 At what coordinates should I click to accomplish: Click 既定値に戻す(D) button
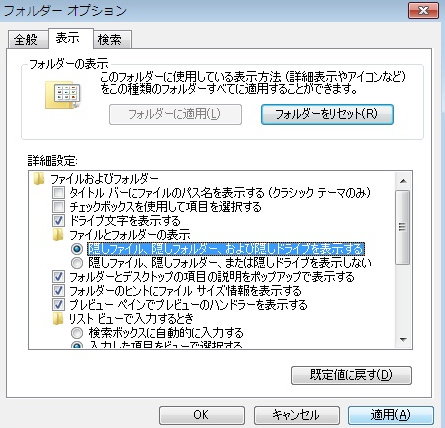pyautogui.click(x=351, y=375)
